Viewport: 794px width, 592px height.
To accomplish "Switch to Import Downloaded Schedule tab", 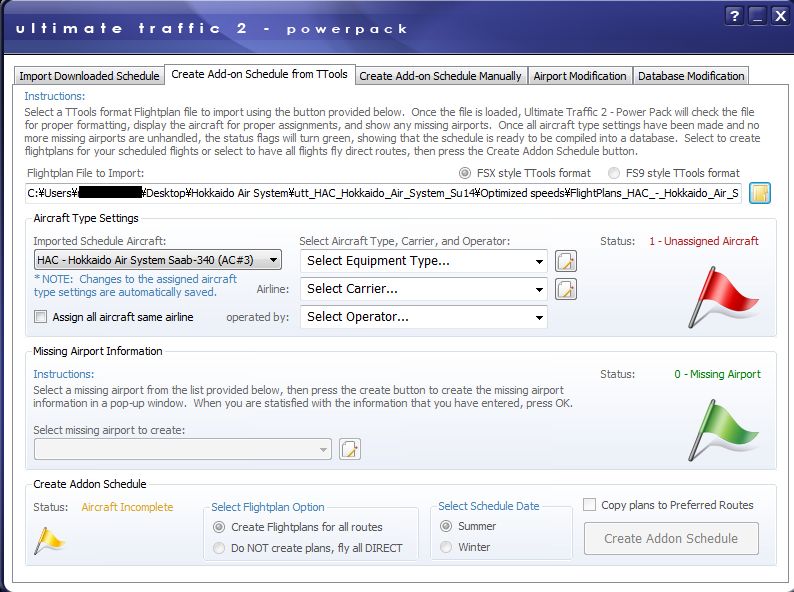I will click(x=89, y=76).
